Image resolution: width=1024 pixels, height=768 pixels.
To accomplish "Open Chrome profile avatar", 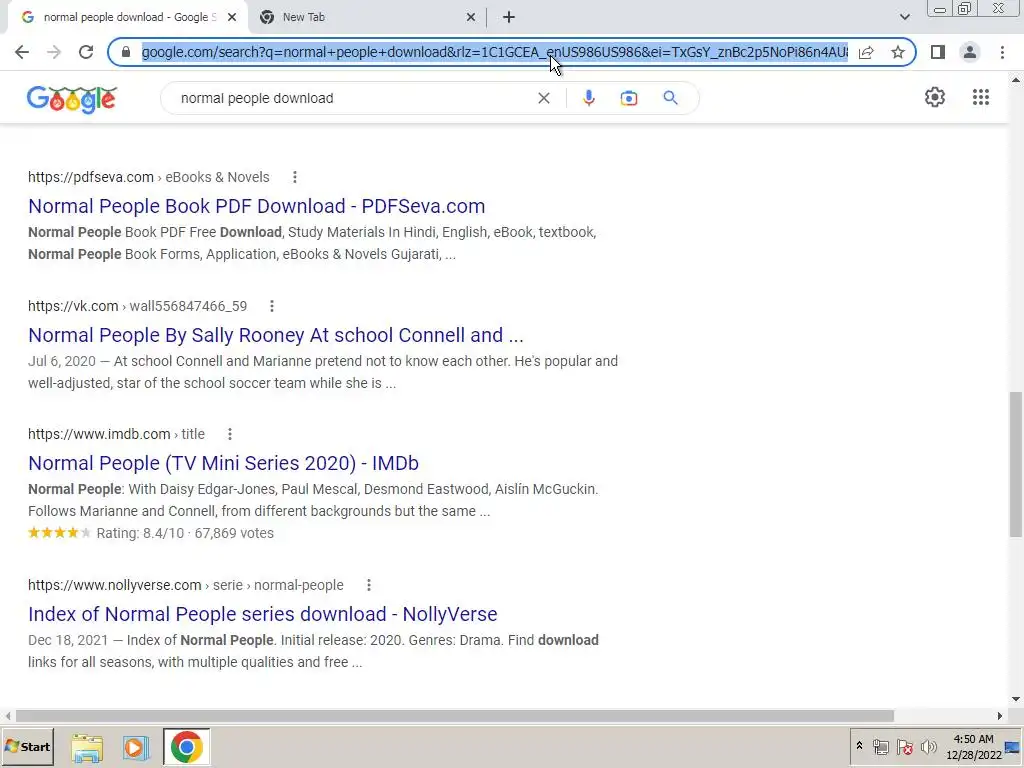I will (970, 52).
